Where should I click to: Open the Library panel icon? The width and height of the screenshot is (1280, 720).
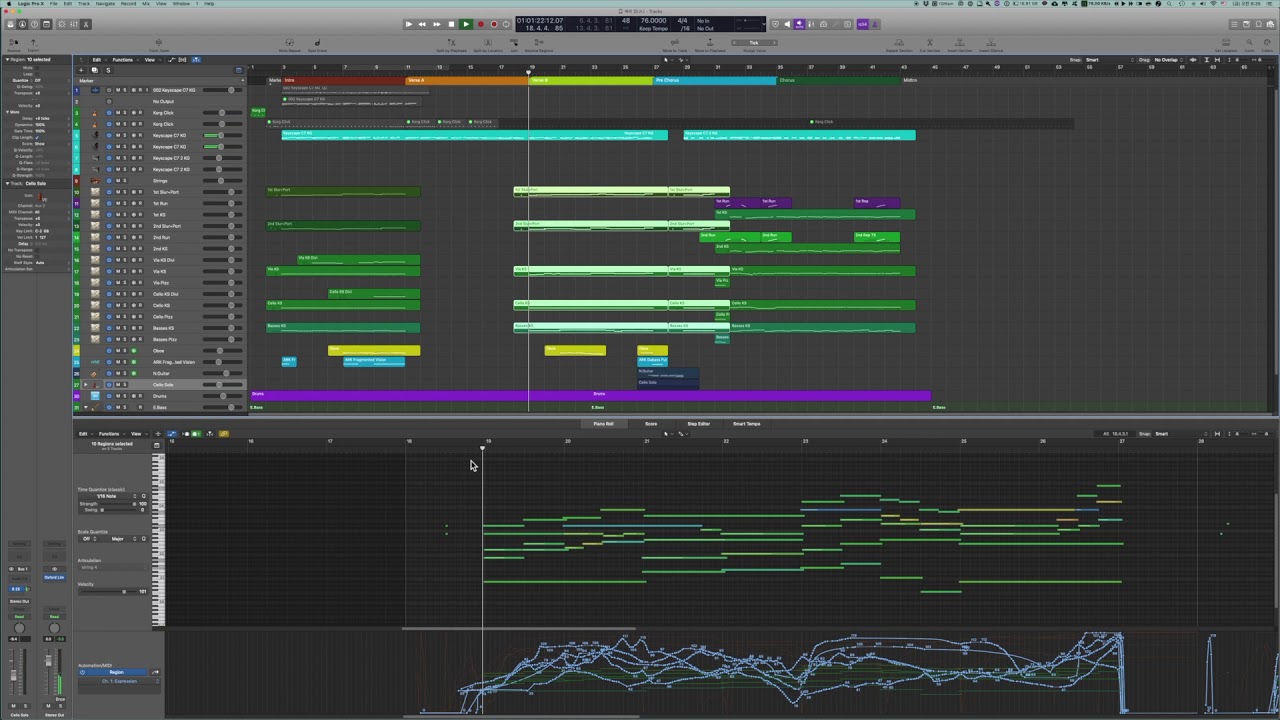(x=10, y=24)
